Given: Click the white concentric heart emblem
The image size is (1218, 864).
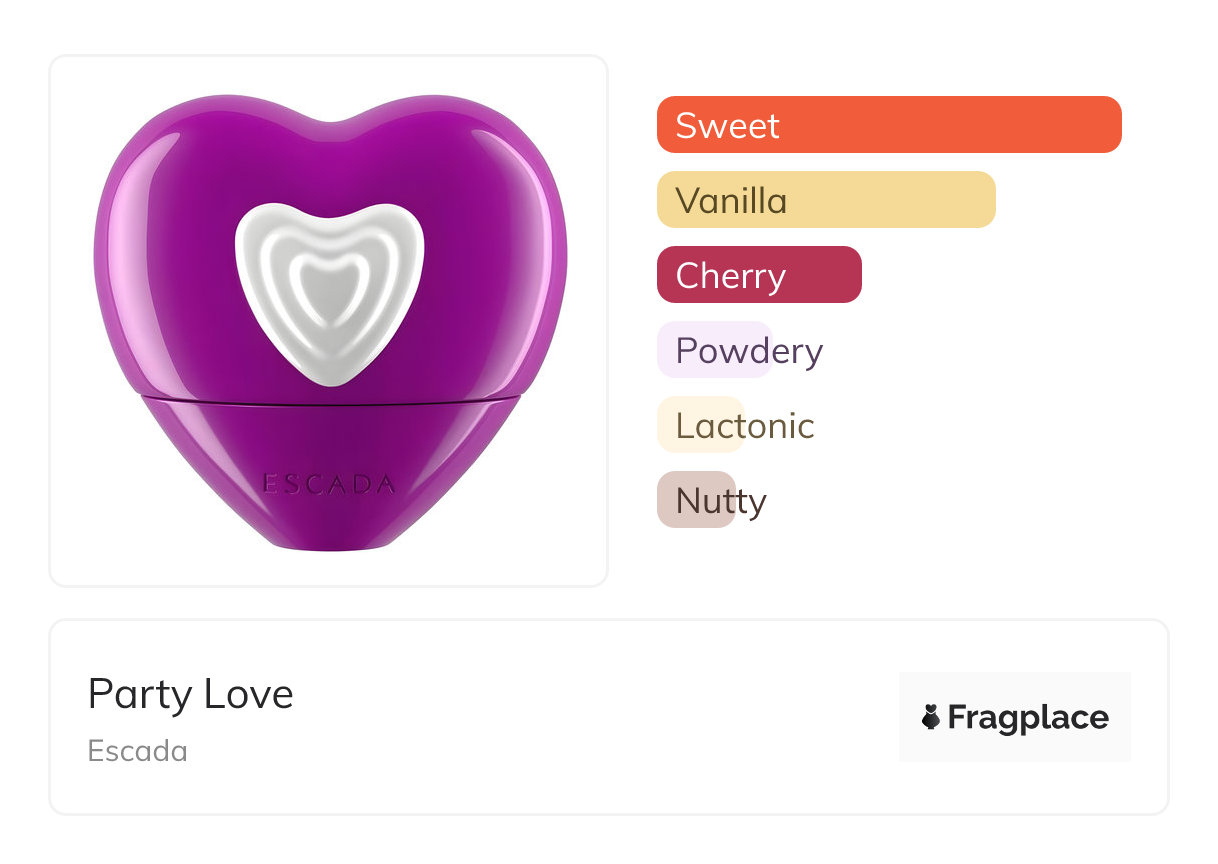Looking at the screenshot, I should coord(329,283).
